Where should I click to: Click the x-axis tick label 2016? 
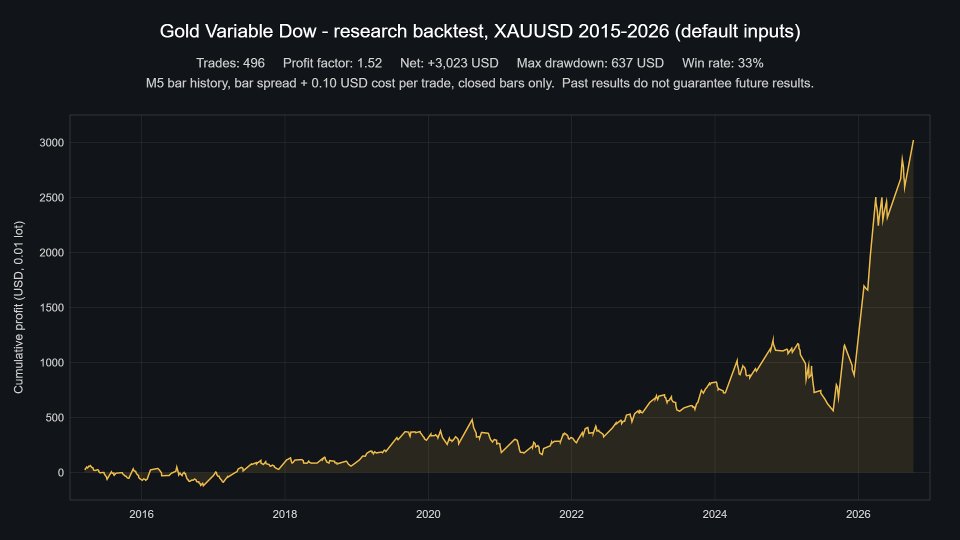point(141,514)
